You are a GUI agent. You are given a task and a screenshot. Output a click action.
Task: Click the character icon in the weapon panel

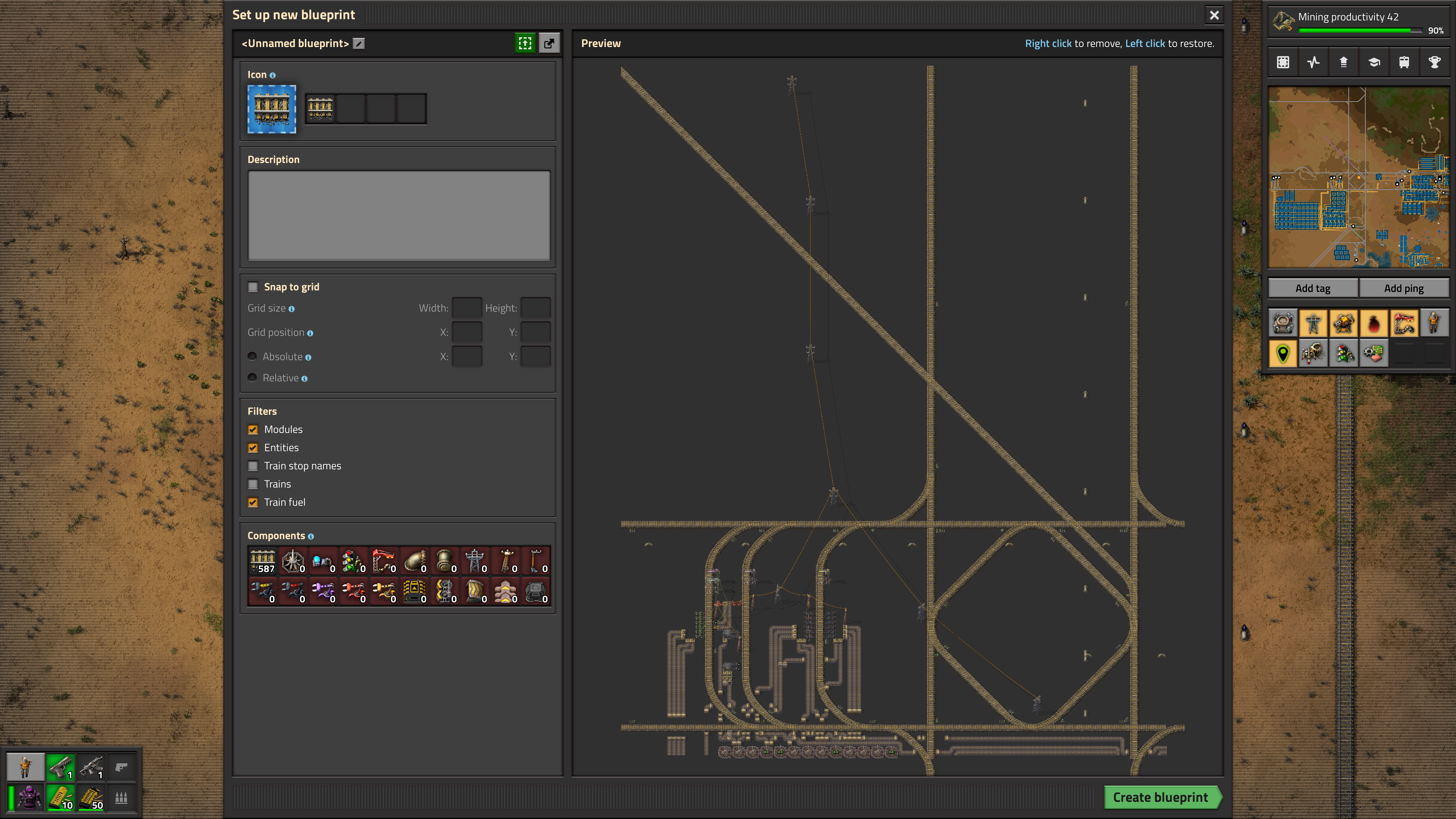25,767
